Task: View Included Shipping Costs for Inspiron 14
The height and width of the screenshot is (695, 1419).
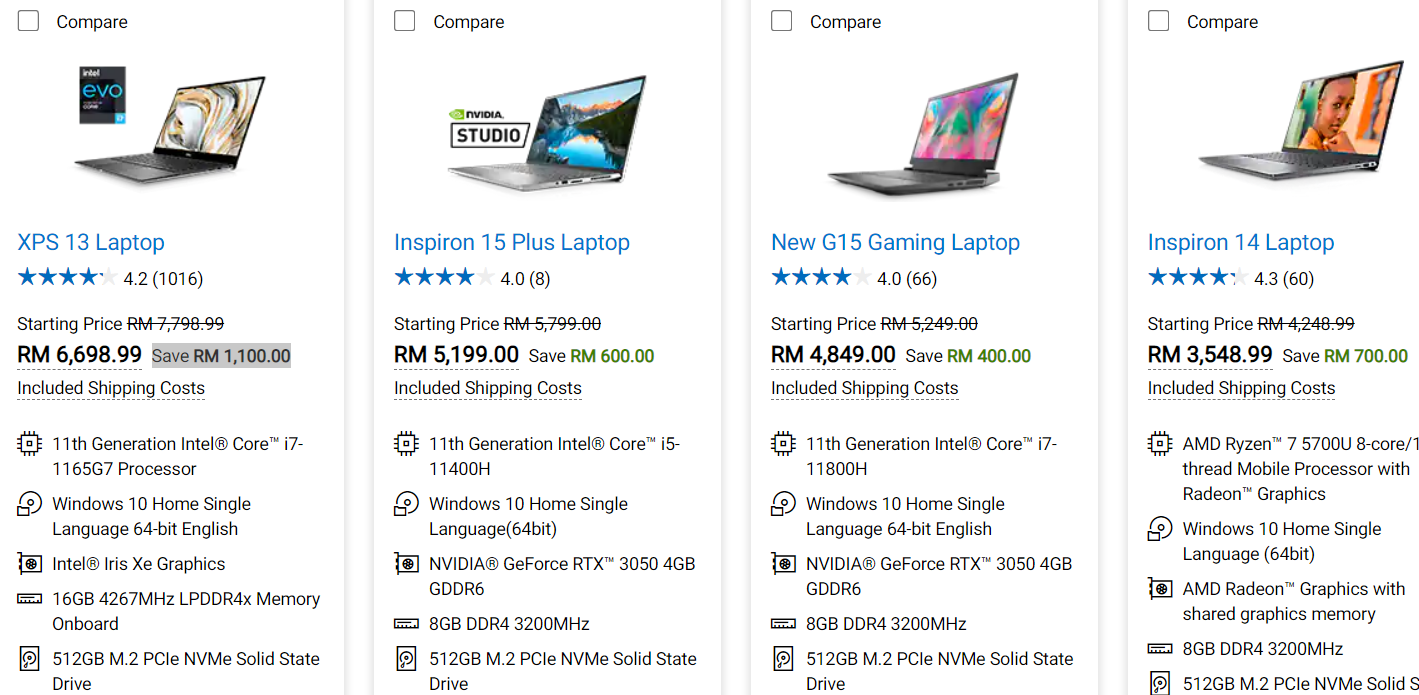Action: click(1241, 388)
